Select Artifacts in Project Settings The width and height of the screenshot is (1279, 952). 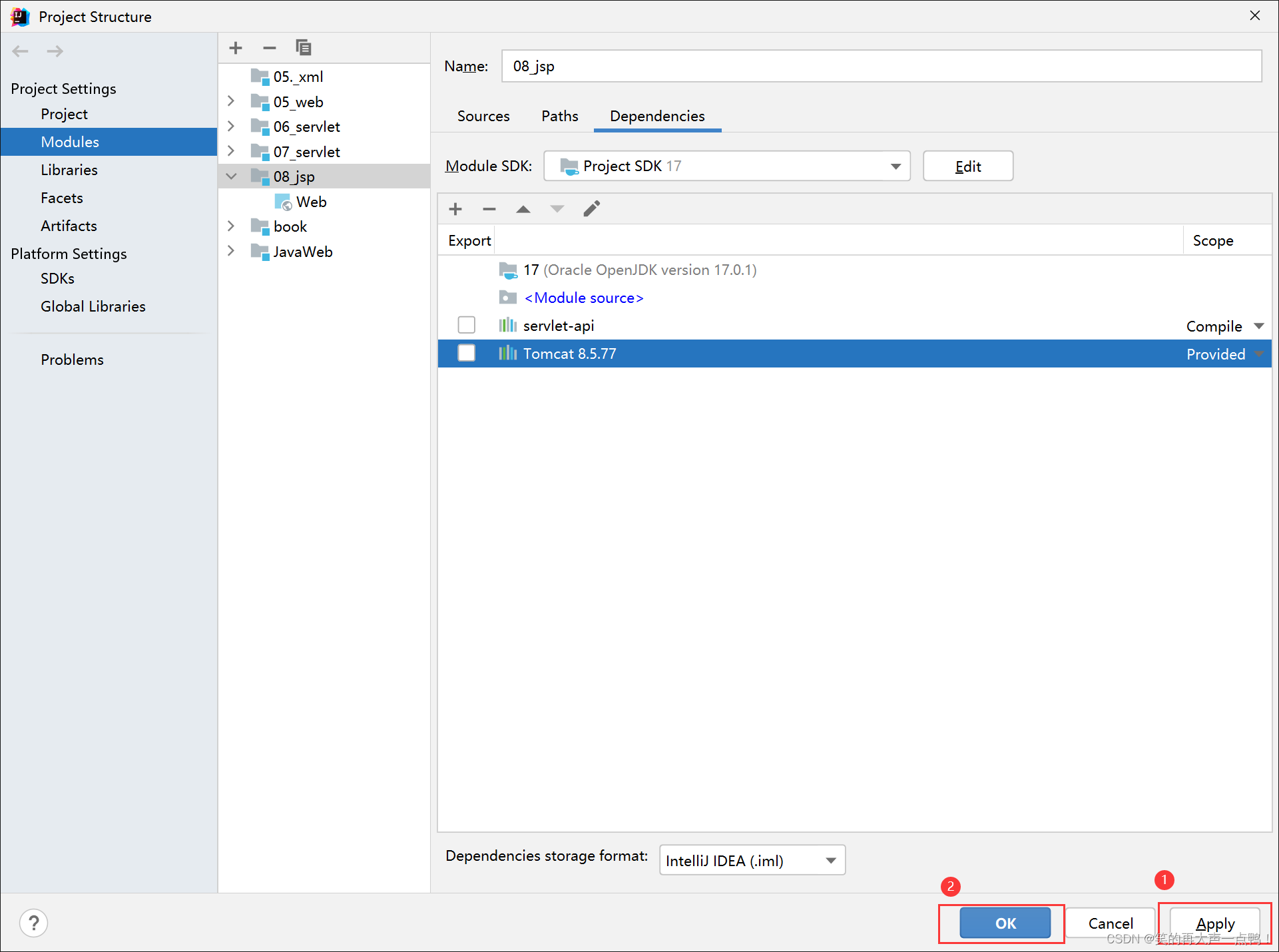[x=69, y=226]
